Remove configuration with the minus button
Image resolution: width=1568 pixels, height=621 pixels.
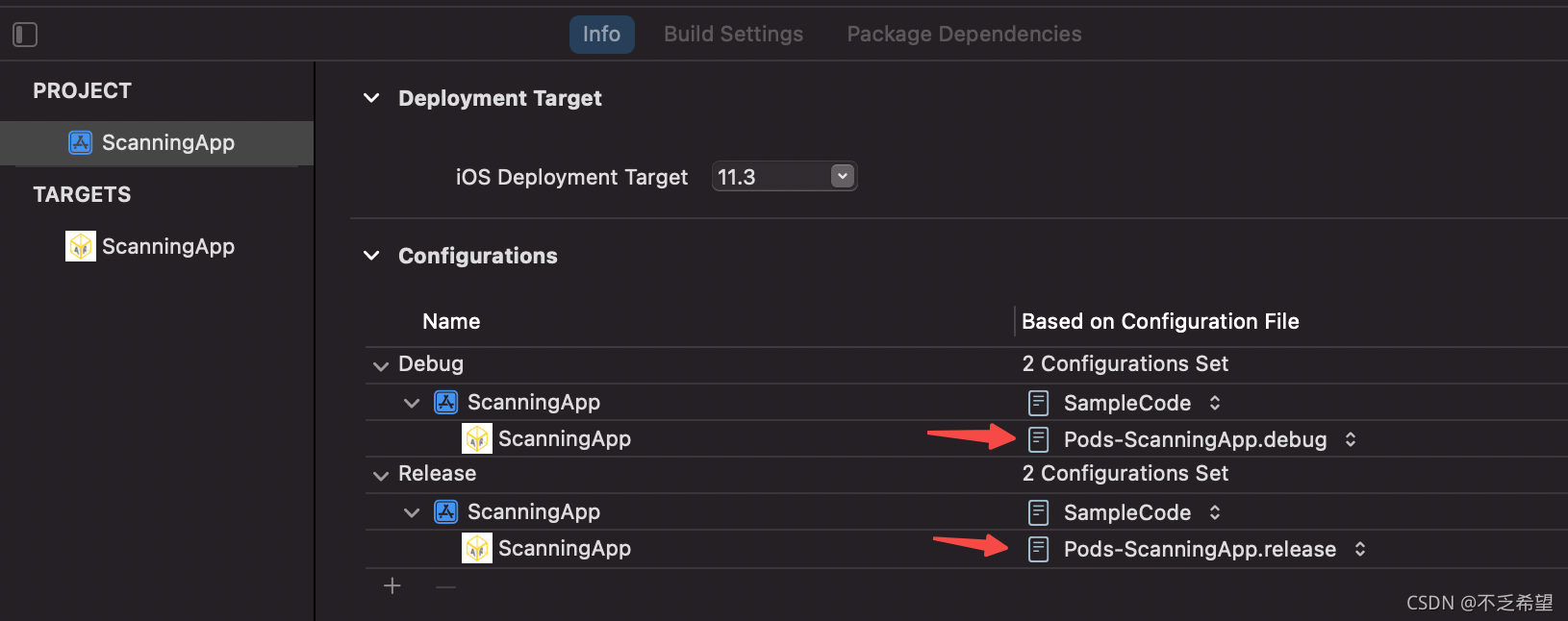click(445, 586)
